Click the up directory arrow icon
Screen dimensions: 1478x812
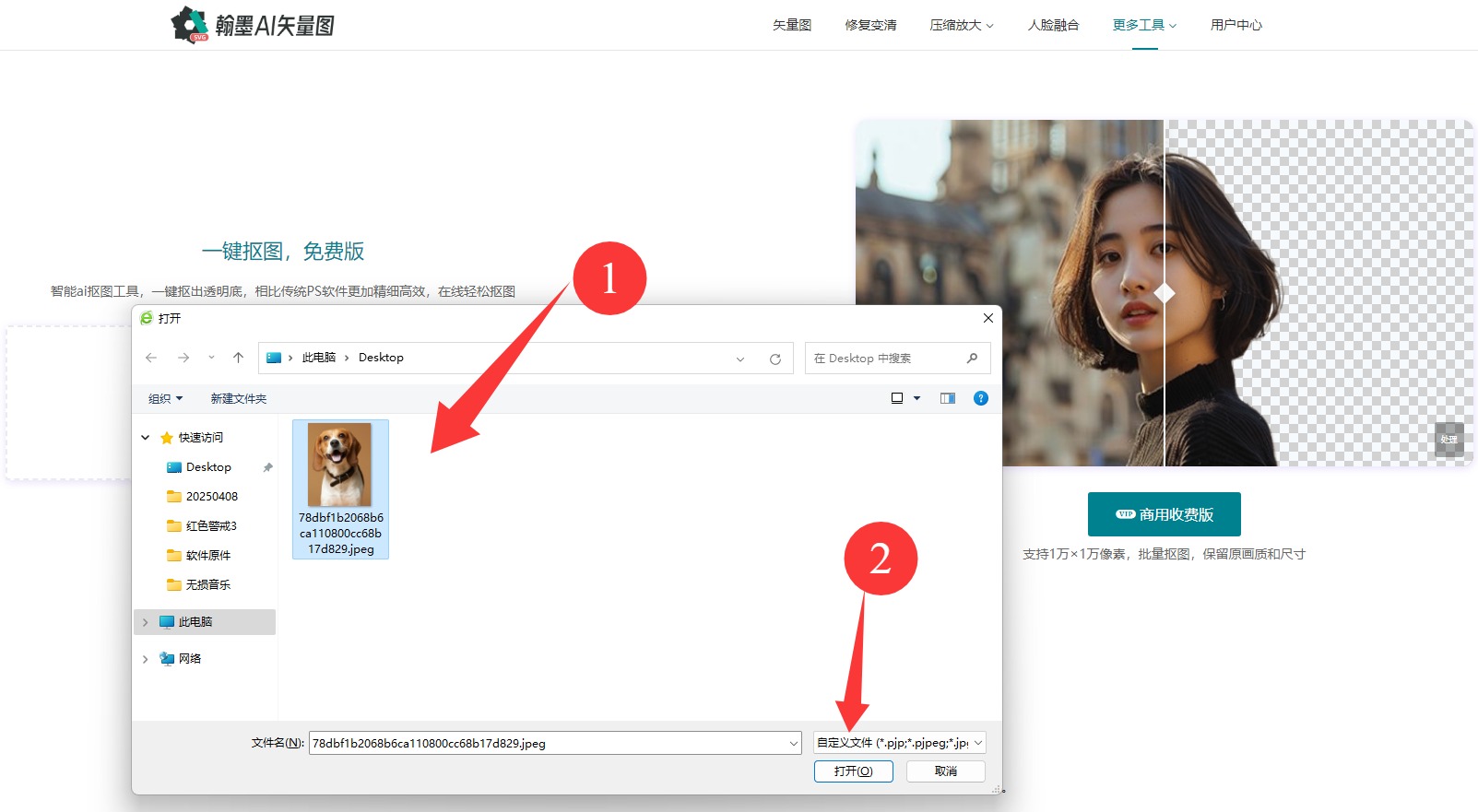pos(238,358)
